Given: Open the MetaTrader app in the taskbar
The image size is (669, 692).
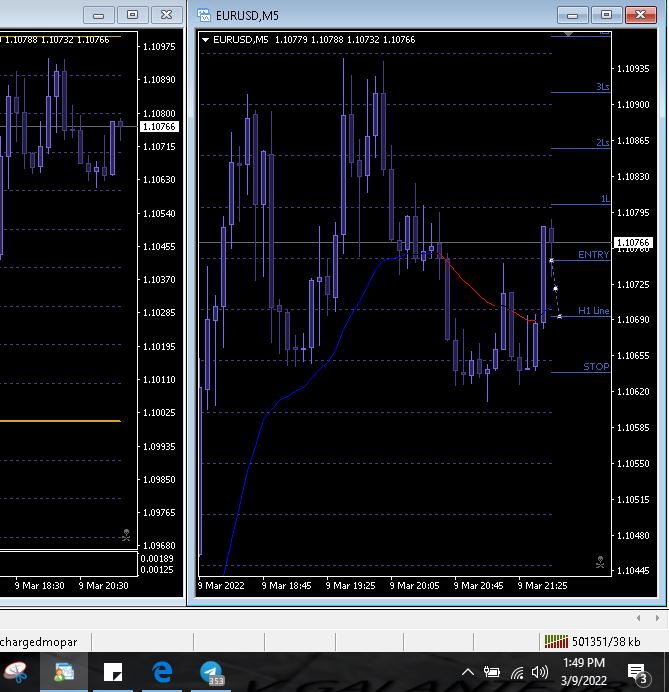Looking at the screenshot, I should (64, 671).
